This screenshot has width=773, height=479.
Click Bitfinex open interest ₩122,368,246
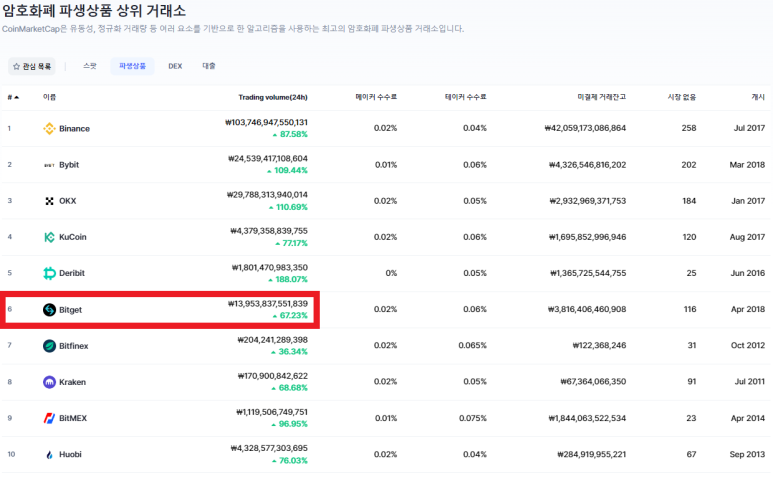tap(599, 345)
